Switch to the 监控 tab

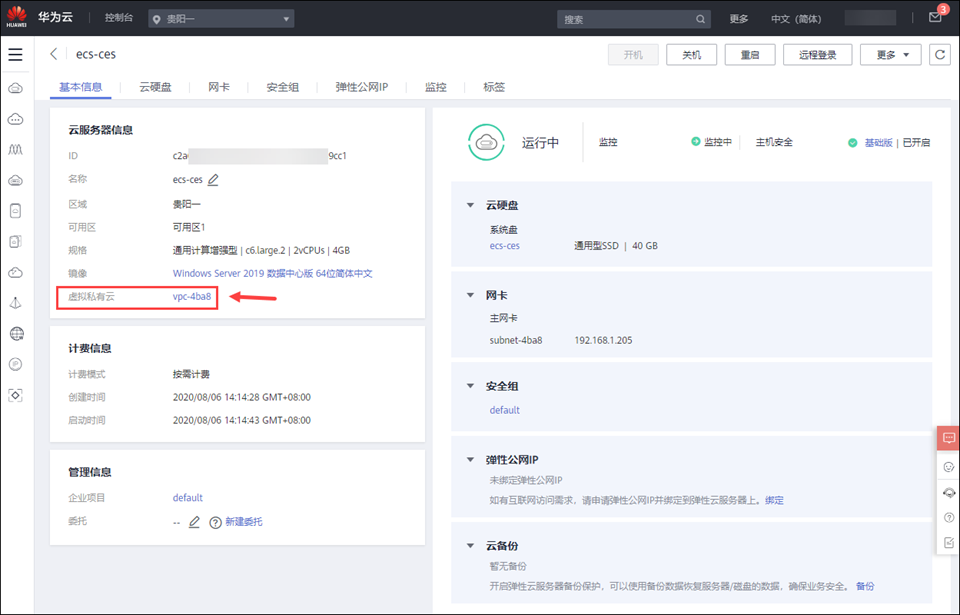coord(435,87)
